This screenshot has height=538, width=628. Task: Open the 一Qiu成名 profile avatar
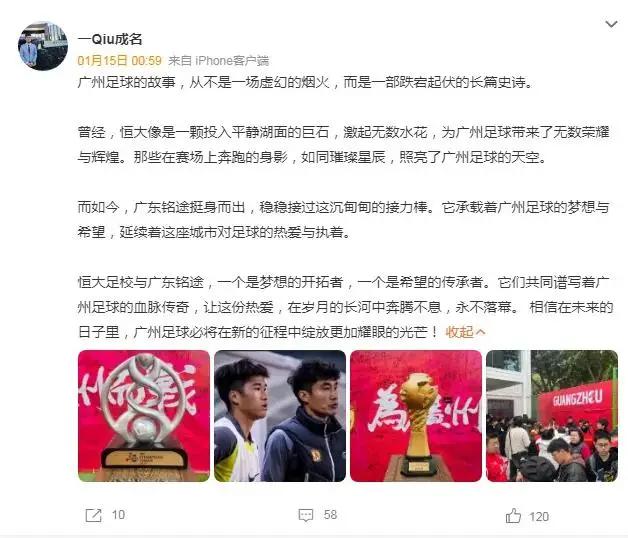pyautogui.click(x=43, y=46)
